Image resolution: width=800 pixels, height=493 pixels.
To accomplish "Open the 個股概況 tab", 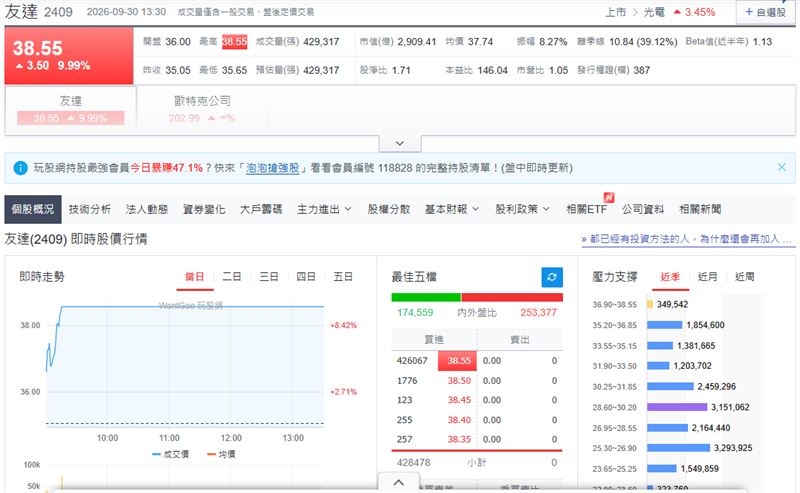I will point(33,209).
